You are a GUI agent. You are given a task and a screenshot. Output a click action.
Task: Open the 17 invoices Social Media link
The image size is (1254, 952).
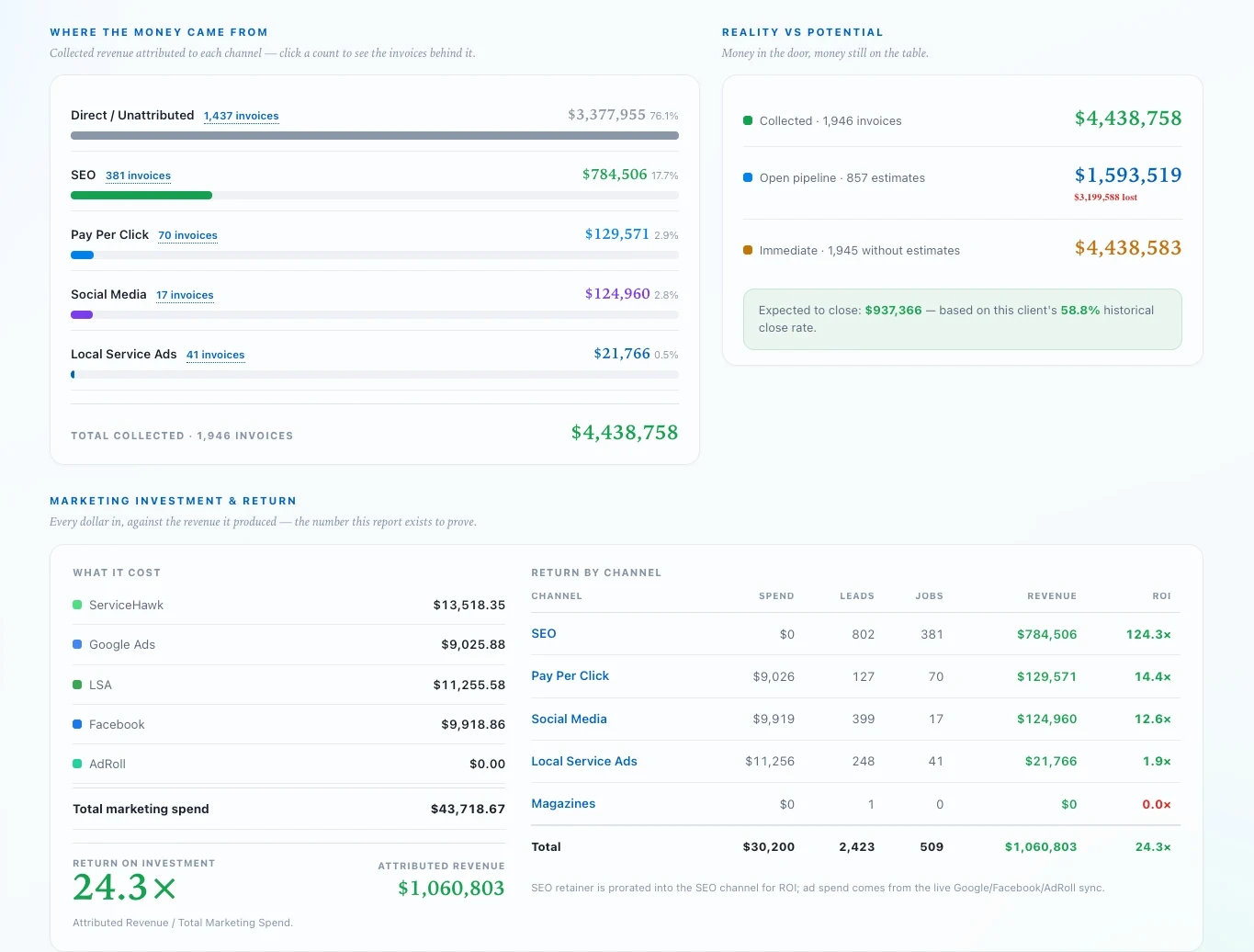pos(185,295)
